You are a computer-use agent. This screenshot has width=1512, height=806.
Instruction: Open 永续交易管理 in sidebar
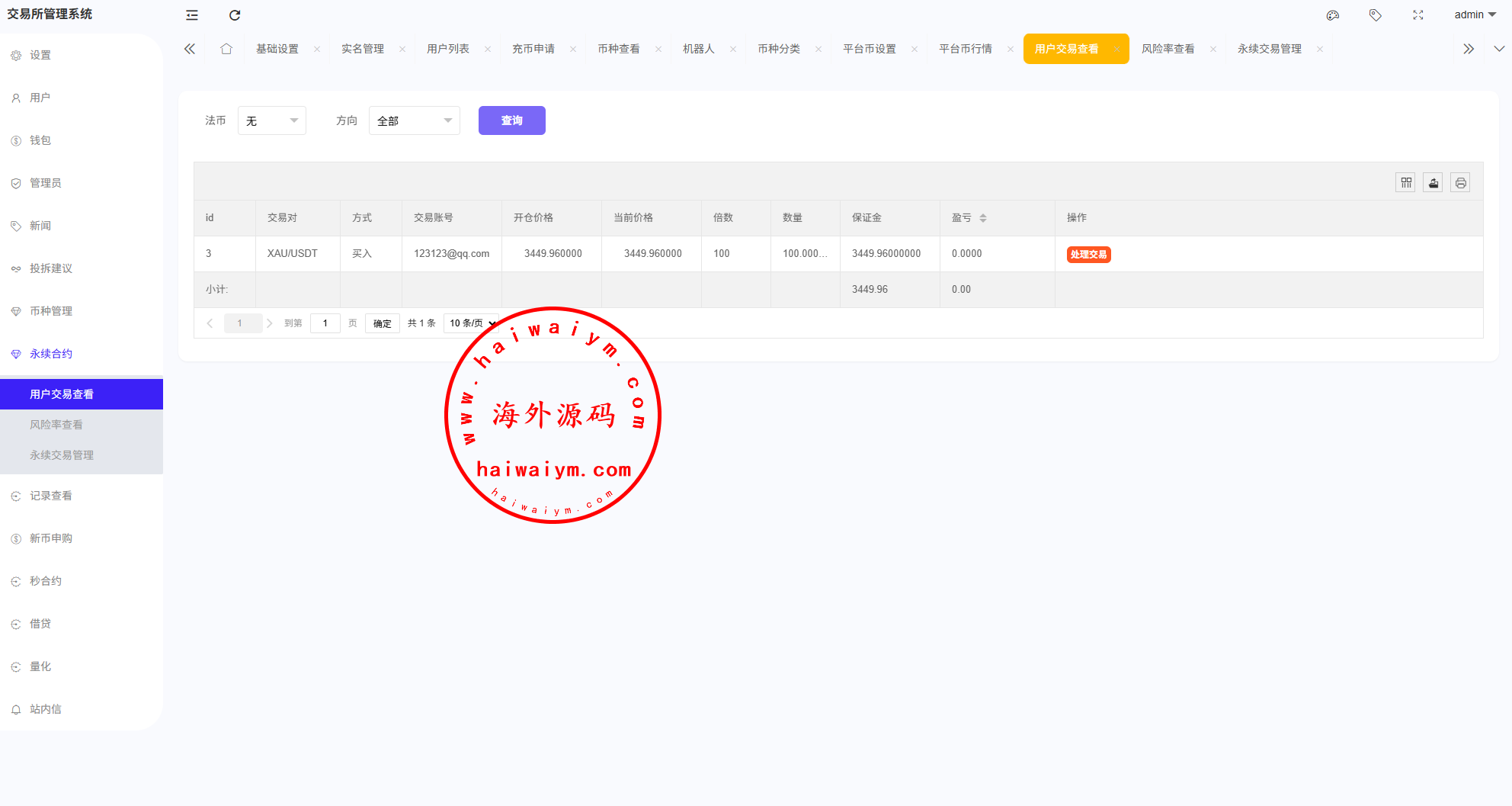pyautogui.click(x=62, y=455)
